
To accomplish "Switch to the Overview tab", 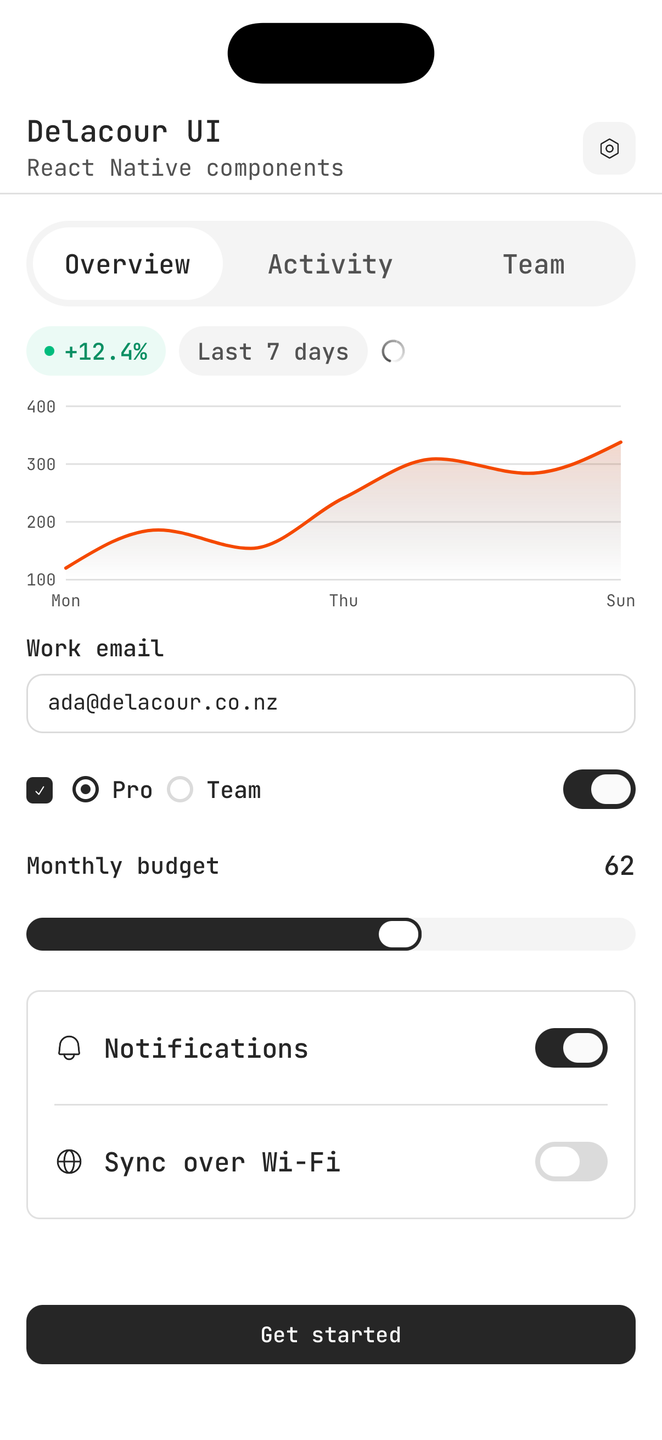I will (128, 264).
